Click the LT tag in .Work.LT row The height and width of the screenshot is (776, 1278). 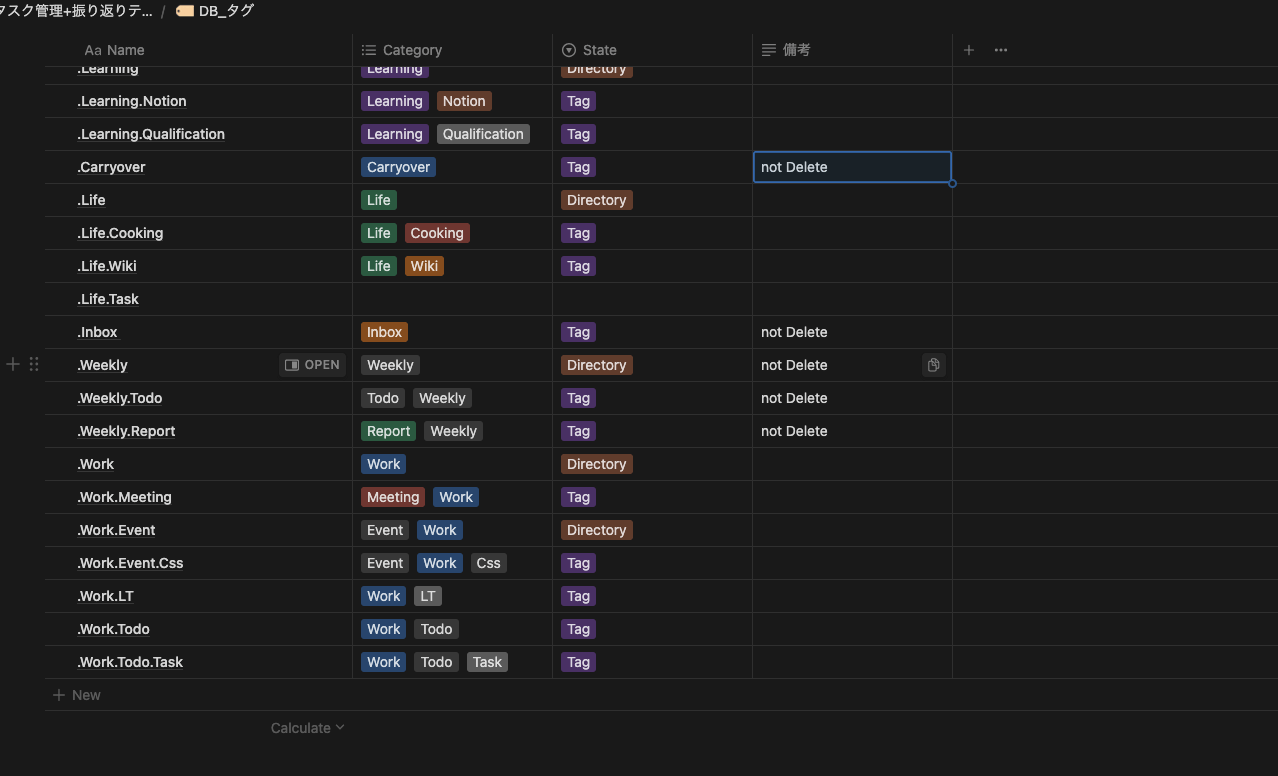click(x=428, y=596)
